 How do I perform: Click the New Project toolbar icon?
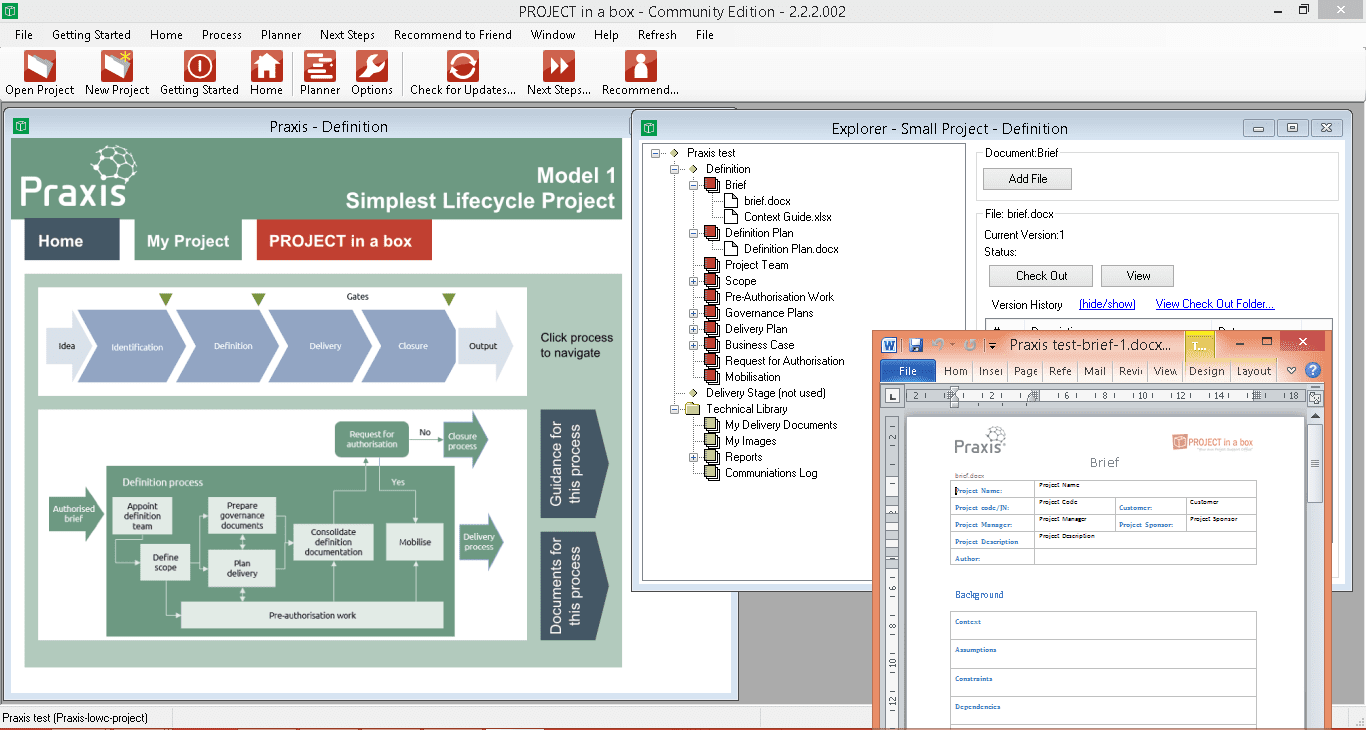click(x=117, y=66)
